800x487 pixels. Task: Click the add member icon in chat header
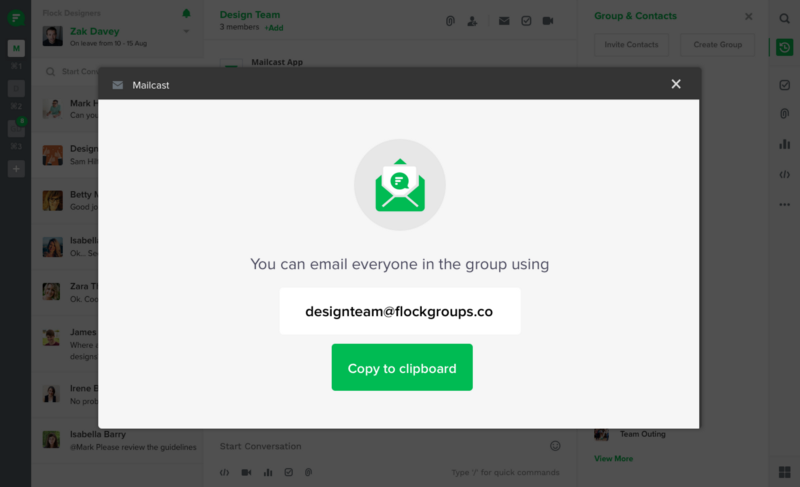[x=472, y=21]
